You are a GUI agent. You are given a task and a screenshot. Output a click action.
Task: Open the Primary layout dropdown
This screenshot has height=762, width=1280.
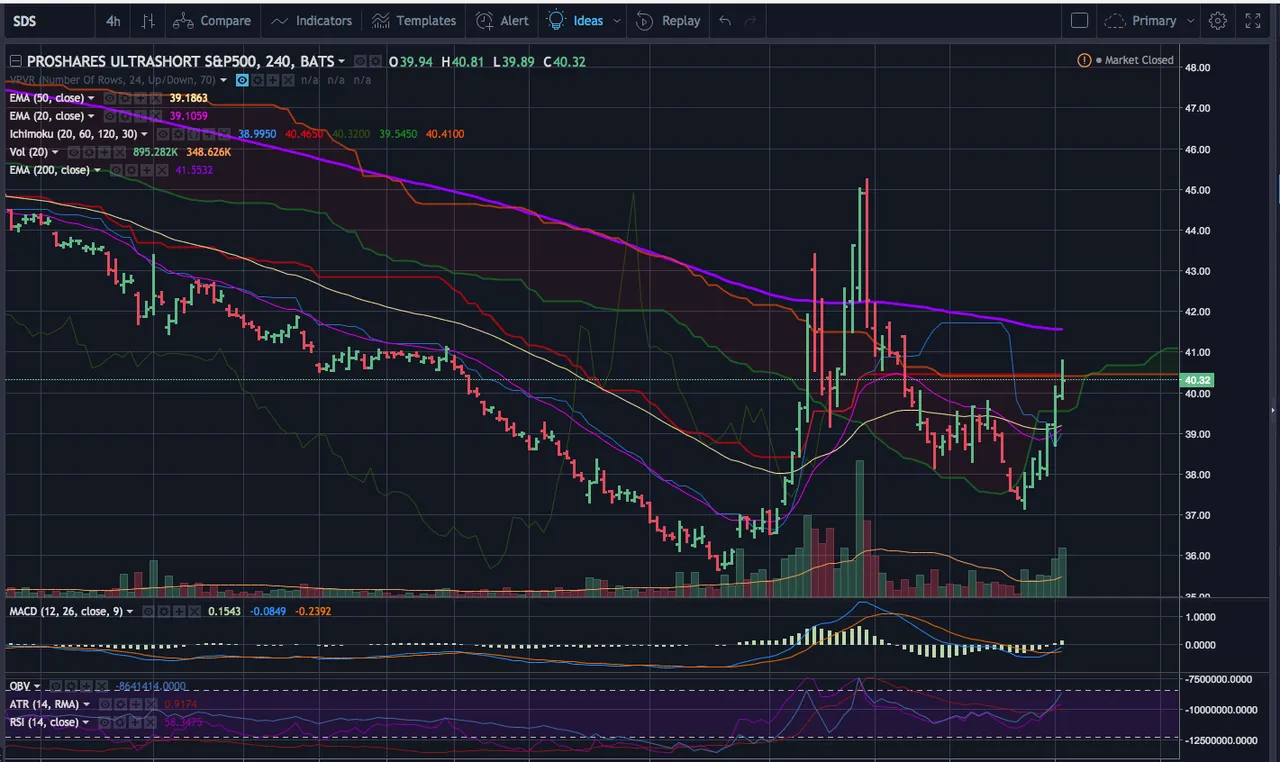tap(1148, 21)
